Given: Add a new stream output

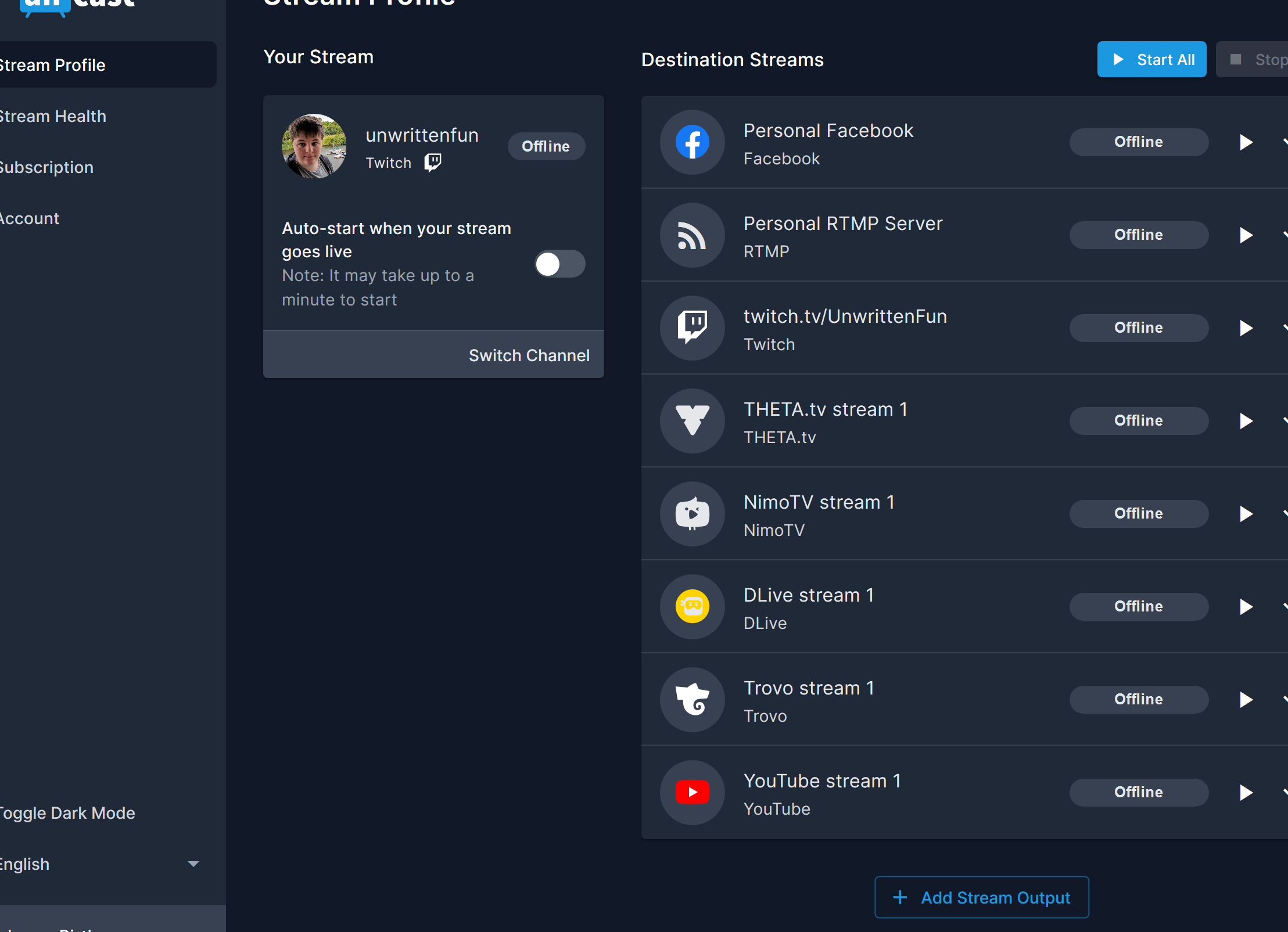Looking at the screenshot, I should [x=981, y=898].
